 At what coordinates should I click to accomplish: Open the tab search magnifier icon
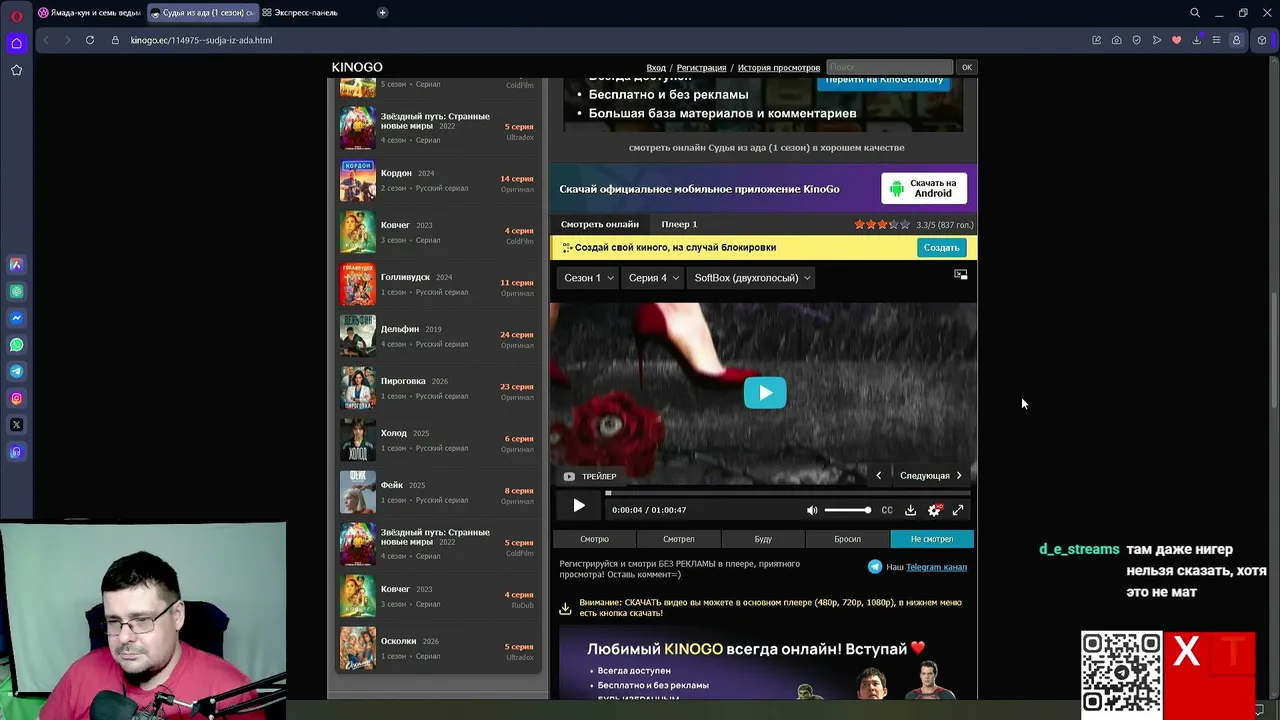[x=1195, y=13]
